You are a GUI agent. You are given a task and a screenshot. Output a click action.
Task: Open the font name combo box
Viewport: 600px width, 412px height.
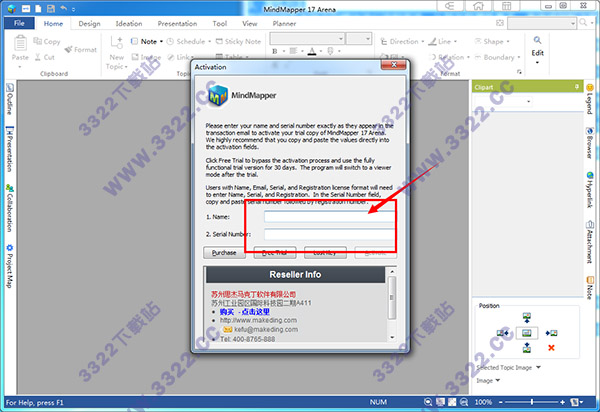pyautogui.click(x=307, y=39)
